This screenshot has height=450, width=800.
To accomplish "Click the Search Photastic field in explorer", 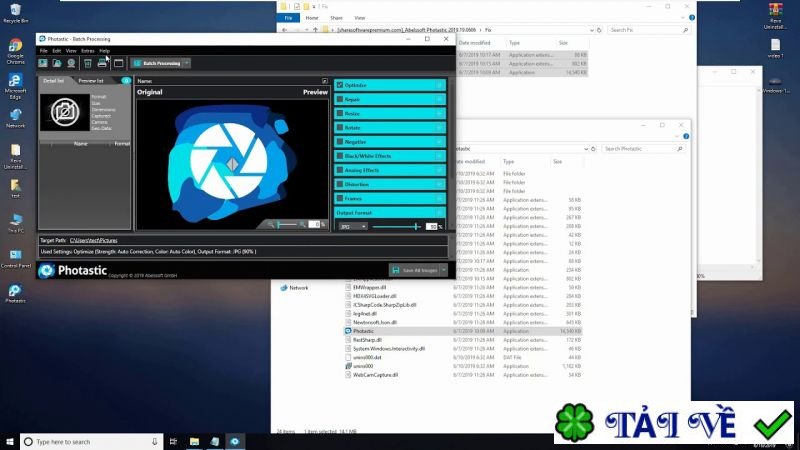I will pos(643,149).
